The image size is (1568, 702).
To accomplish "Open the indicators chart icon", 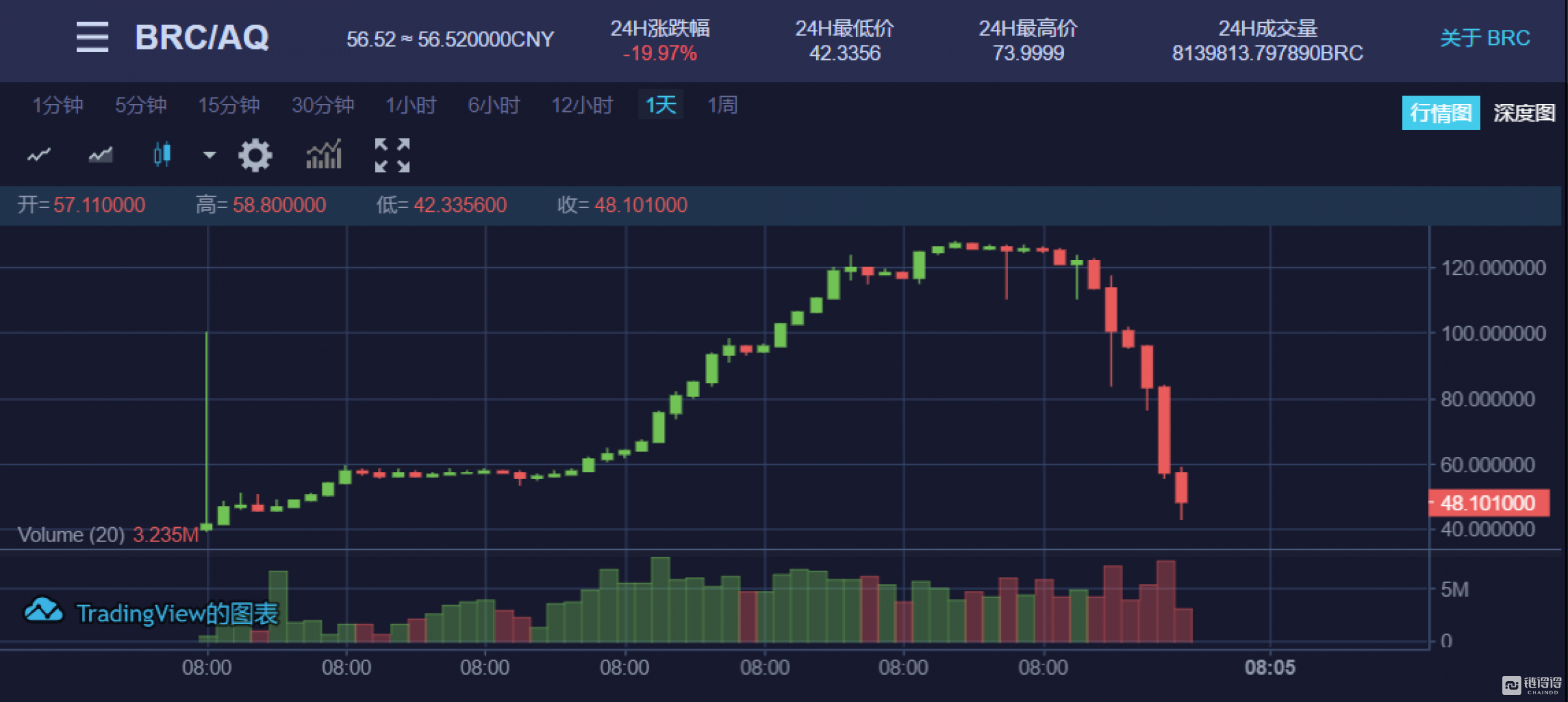I will [x=324, y=155].
